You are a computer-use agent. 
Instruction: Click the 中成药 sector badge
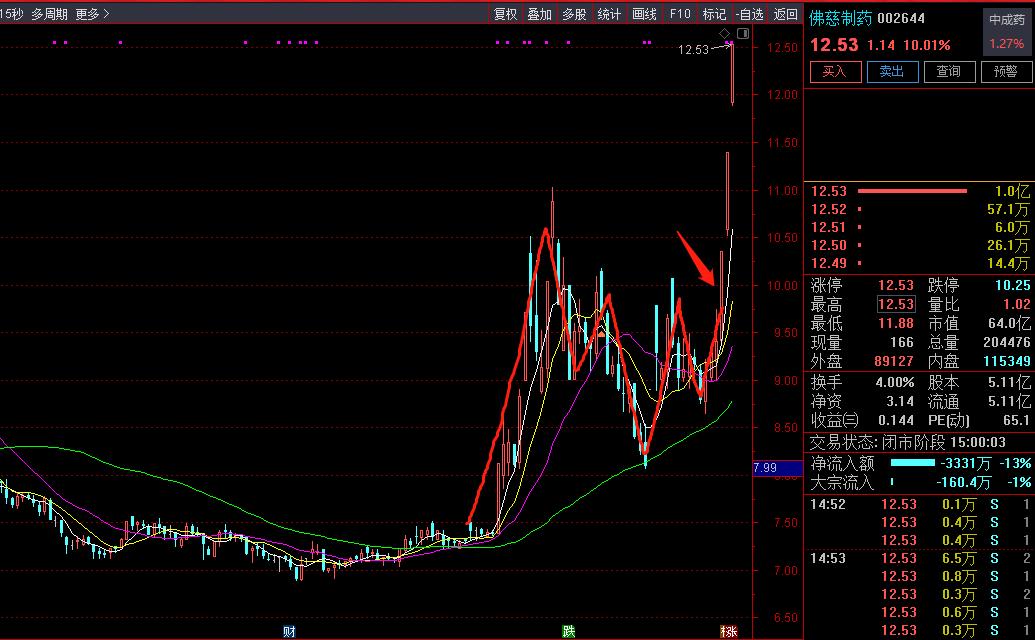1006,19
